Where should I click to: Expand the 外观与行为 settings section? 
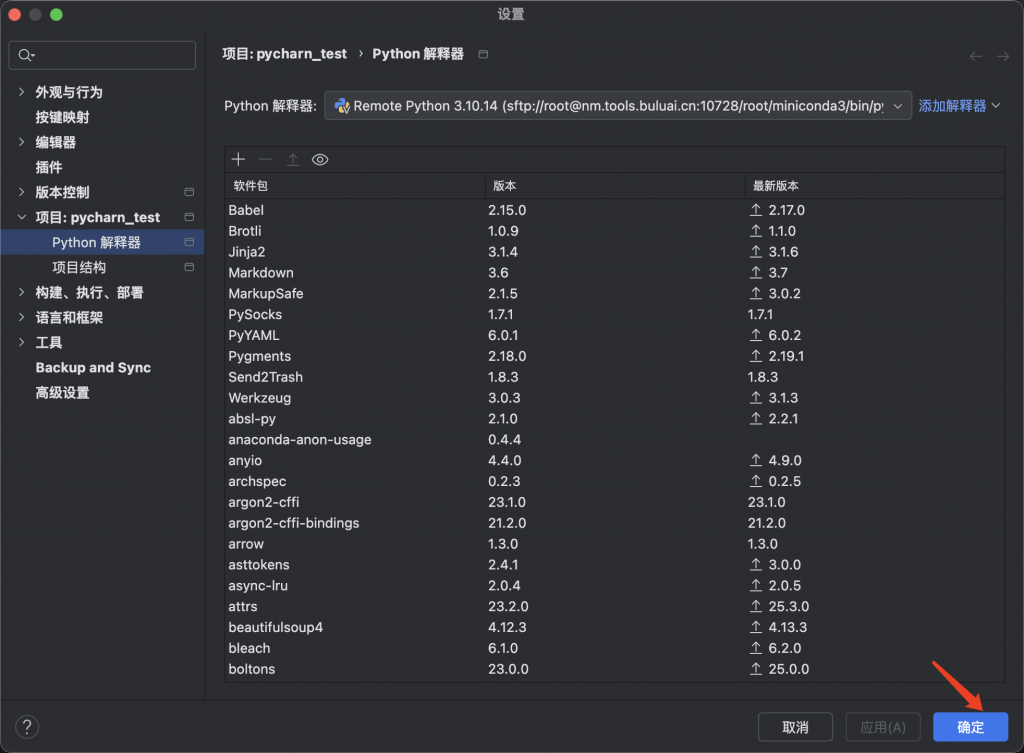[x=22, y=92]
